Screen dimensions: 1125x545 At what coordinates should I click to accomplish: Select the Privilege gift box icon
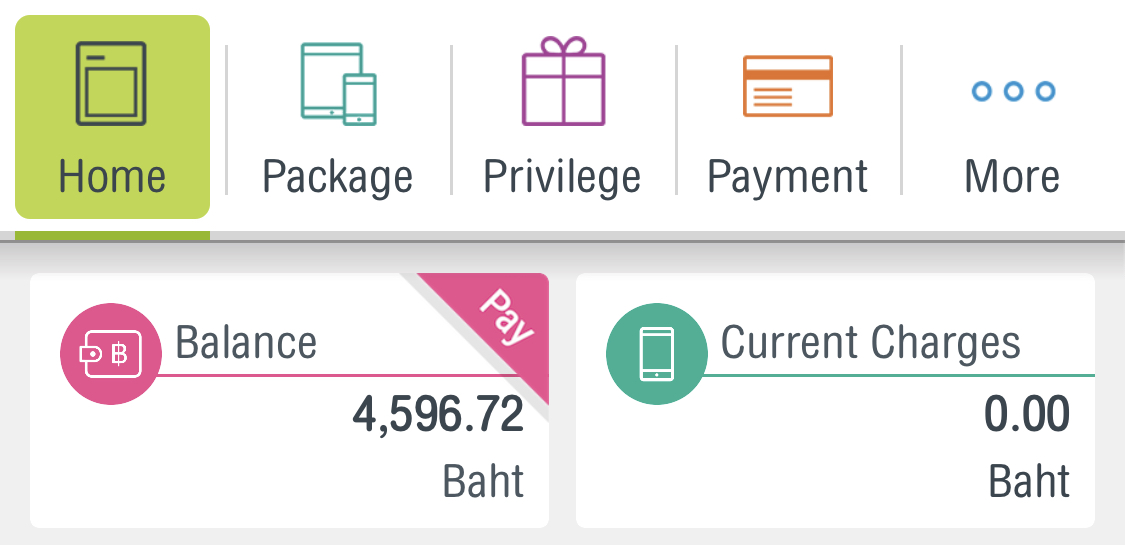[x=563, y=82]
